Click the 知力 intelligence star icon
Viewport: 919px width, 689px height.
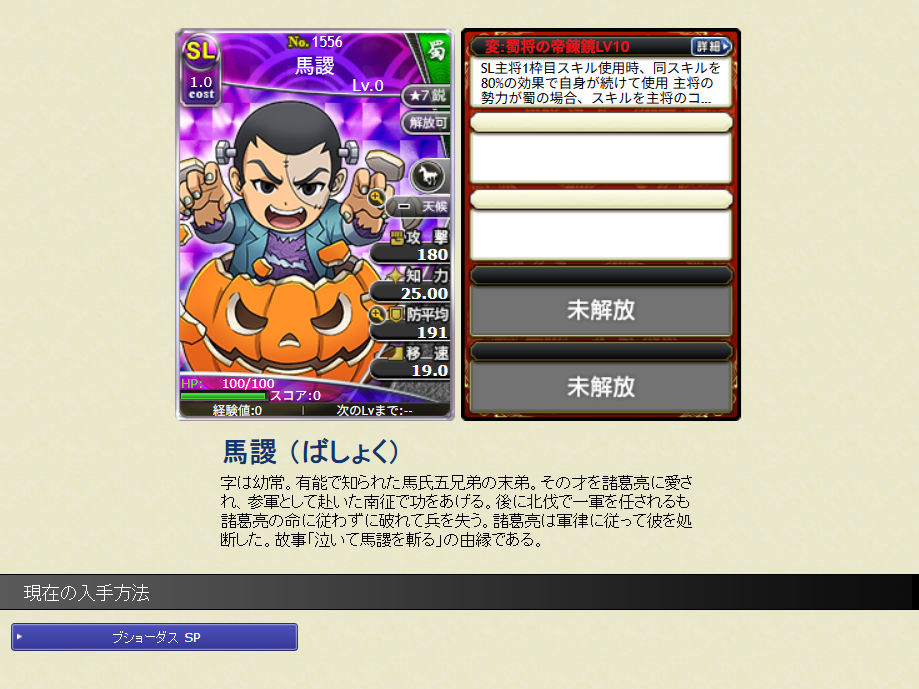point(396,275)
